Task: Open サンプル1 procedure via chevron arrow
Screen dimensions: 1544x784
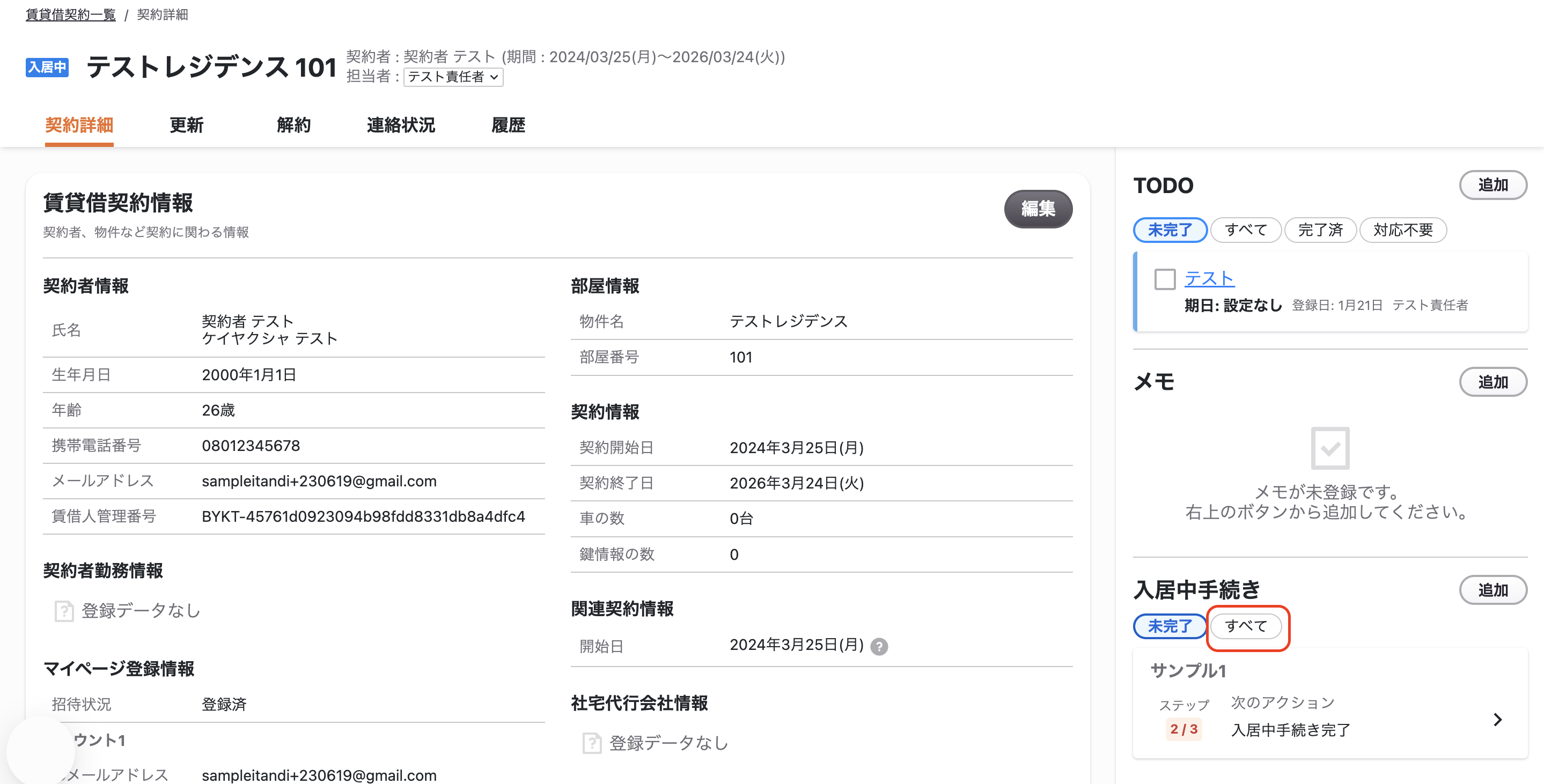Action: (x=1497, y=719)
